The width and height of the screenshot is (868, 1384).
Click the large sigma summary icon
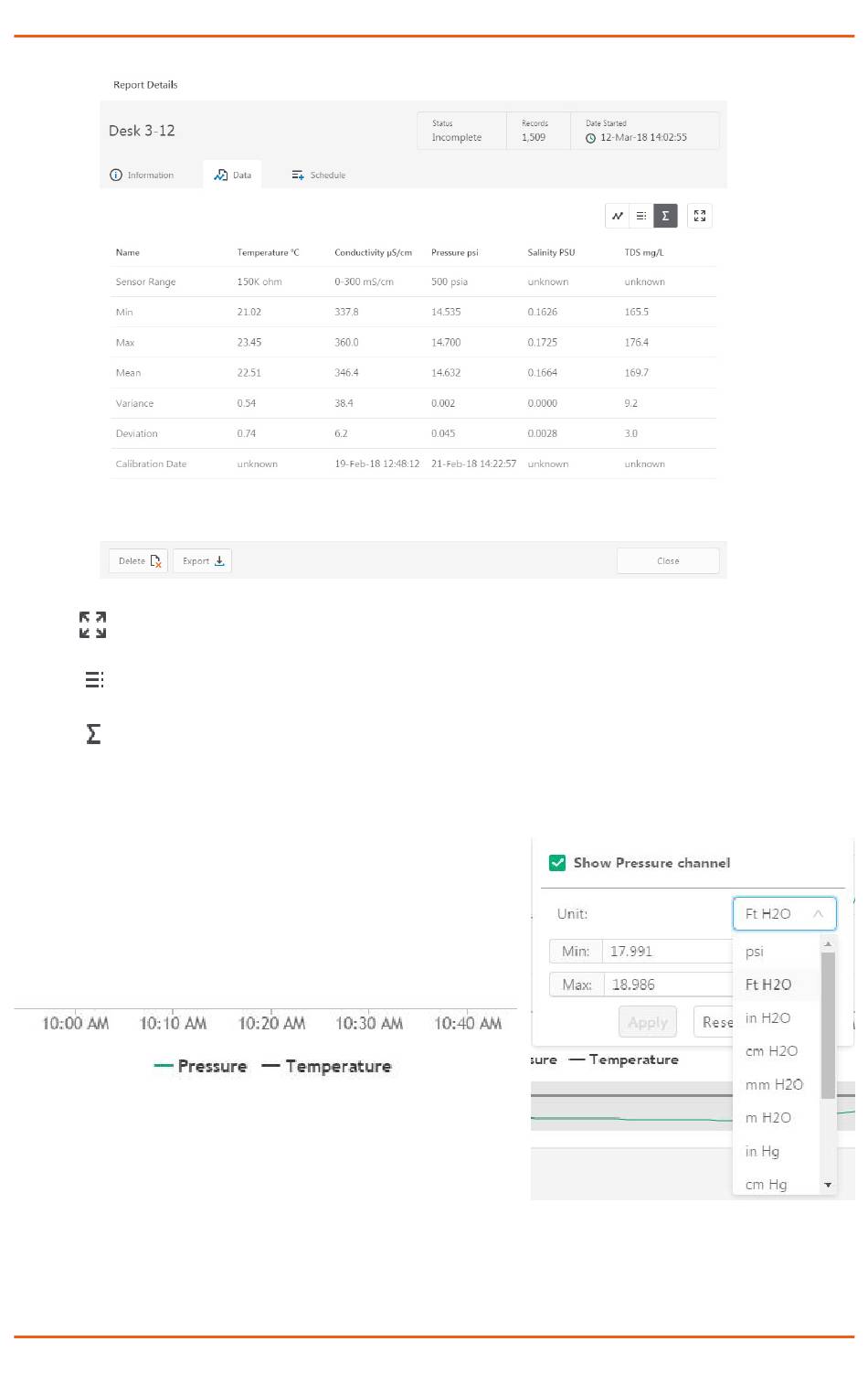coord(93,733)
